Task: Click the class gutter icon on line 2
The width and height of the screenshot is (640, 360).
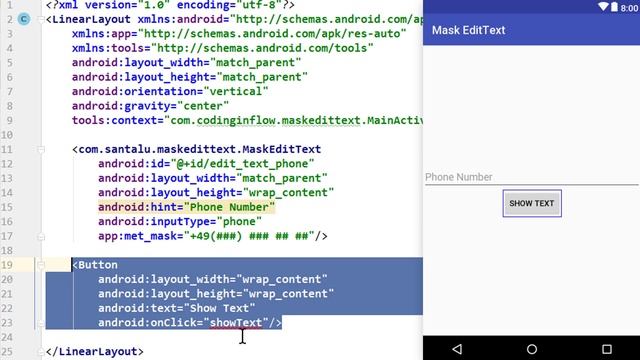Action: pyautogui.click(x=24, y=19)
